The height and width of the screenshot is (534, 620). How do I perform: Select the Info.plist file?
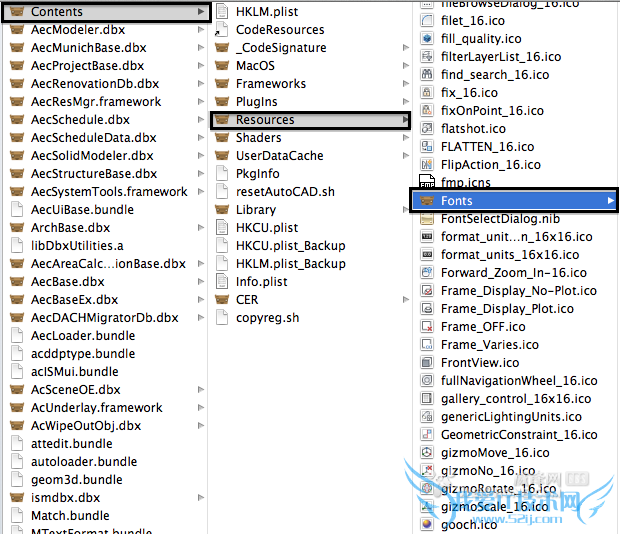tap(261, 281)
